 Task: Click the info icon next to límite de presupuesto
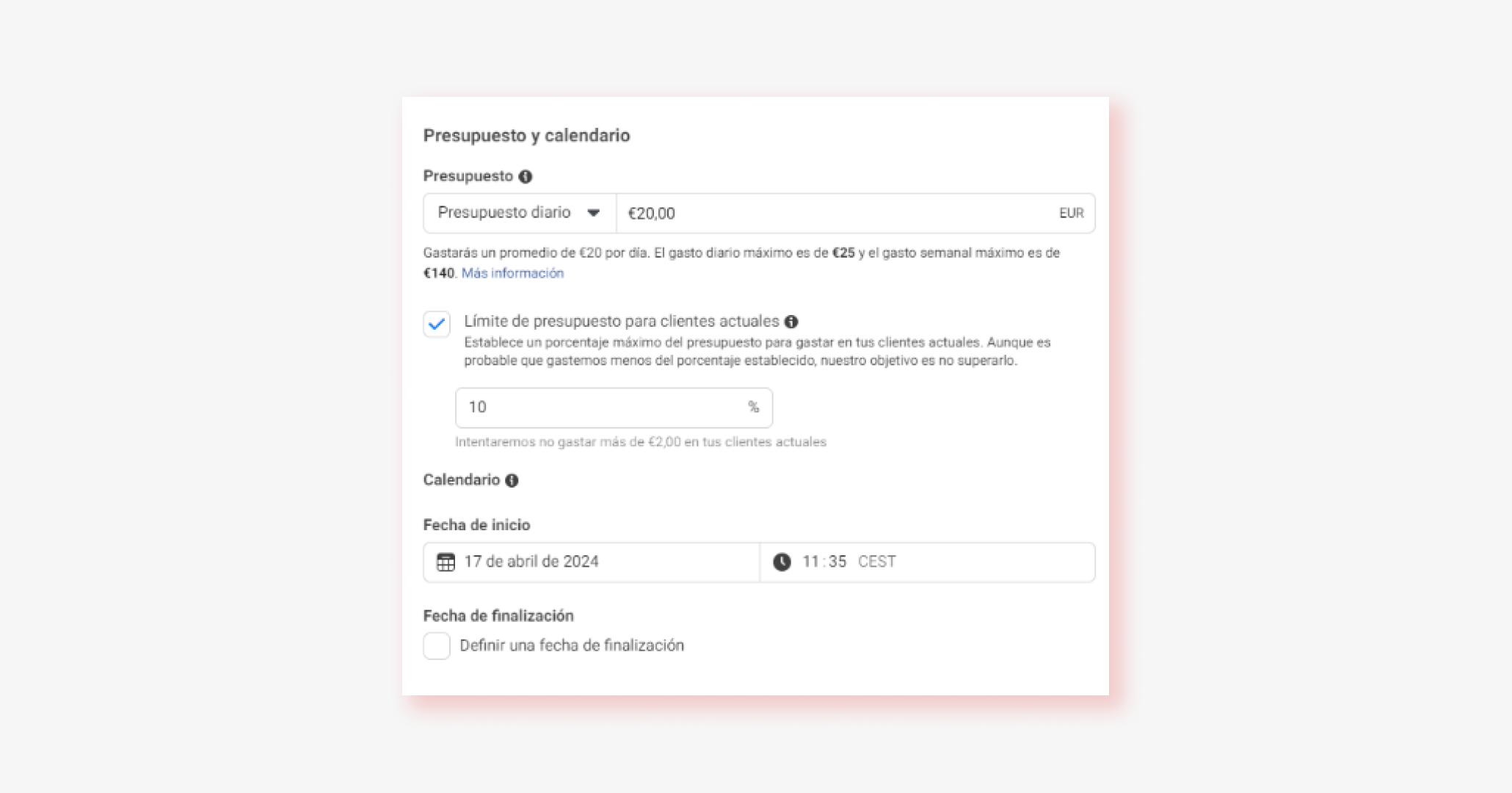pyautogui.click(x=791, y=321)
